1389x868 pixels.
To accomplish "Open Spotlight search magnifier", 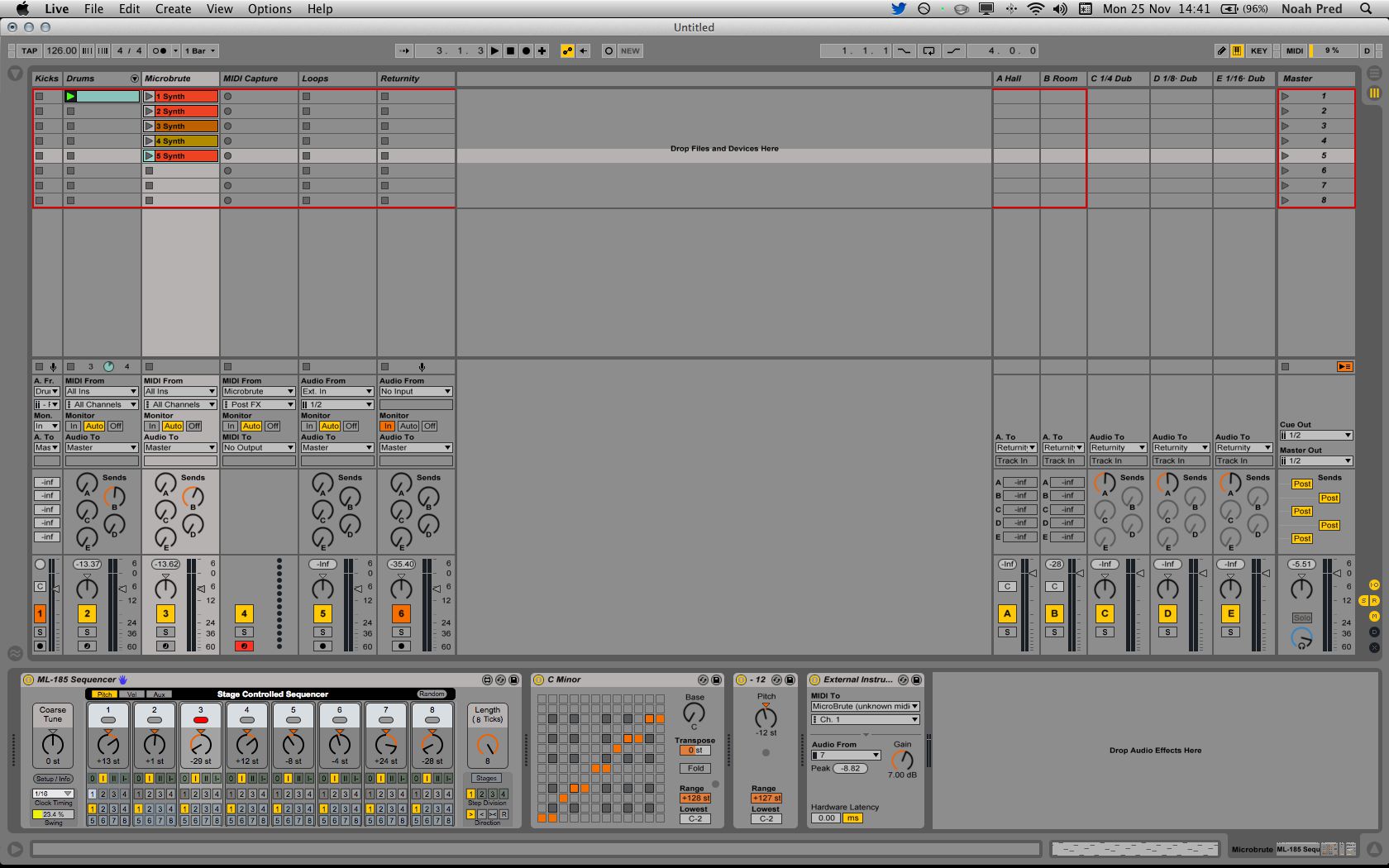I will 1366,9.
